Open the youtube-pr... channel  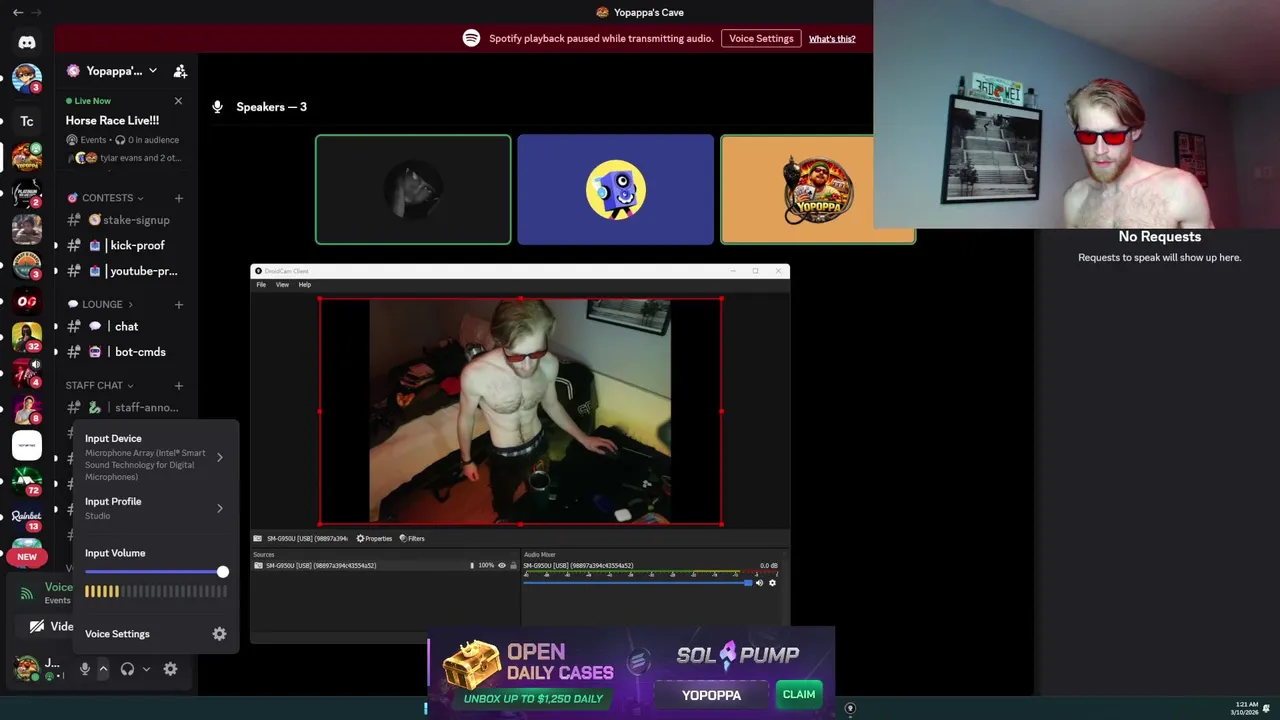(x=126, y=271)
